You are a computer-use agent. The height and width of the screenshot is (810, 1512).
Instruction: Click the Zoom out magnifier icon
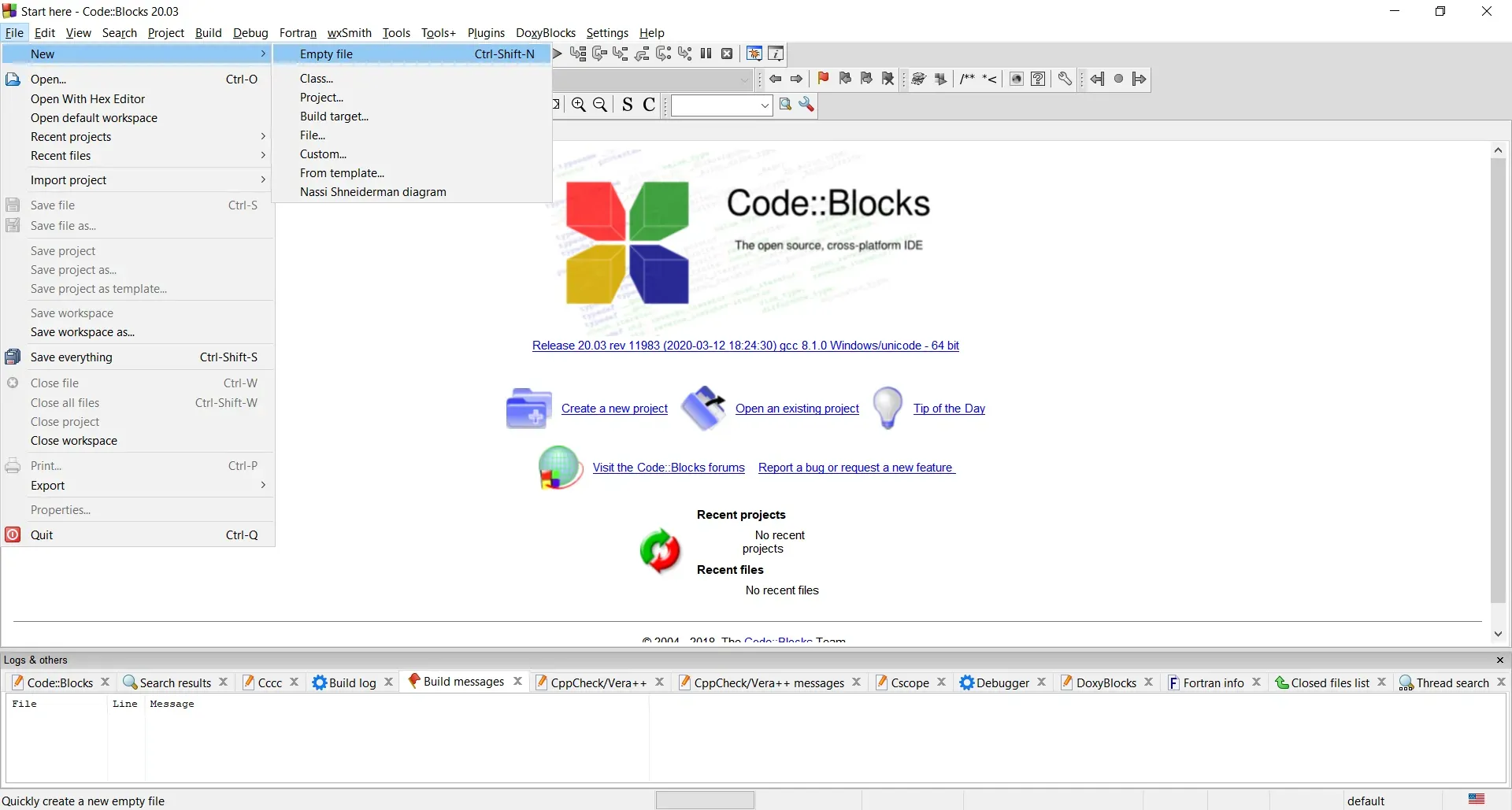coord(600,105)
